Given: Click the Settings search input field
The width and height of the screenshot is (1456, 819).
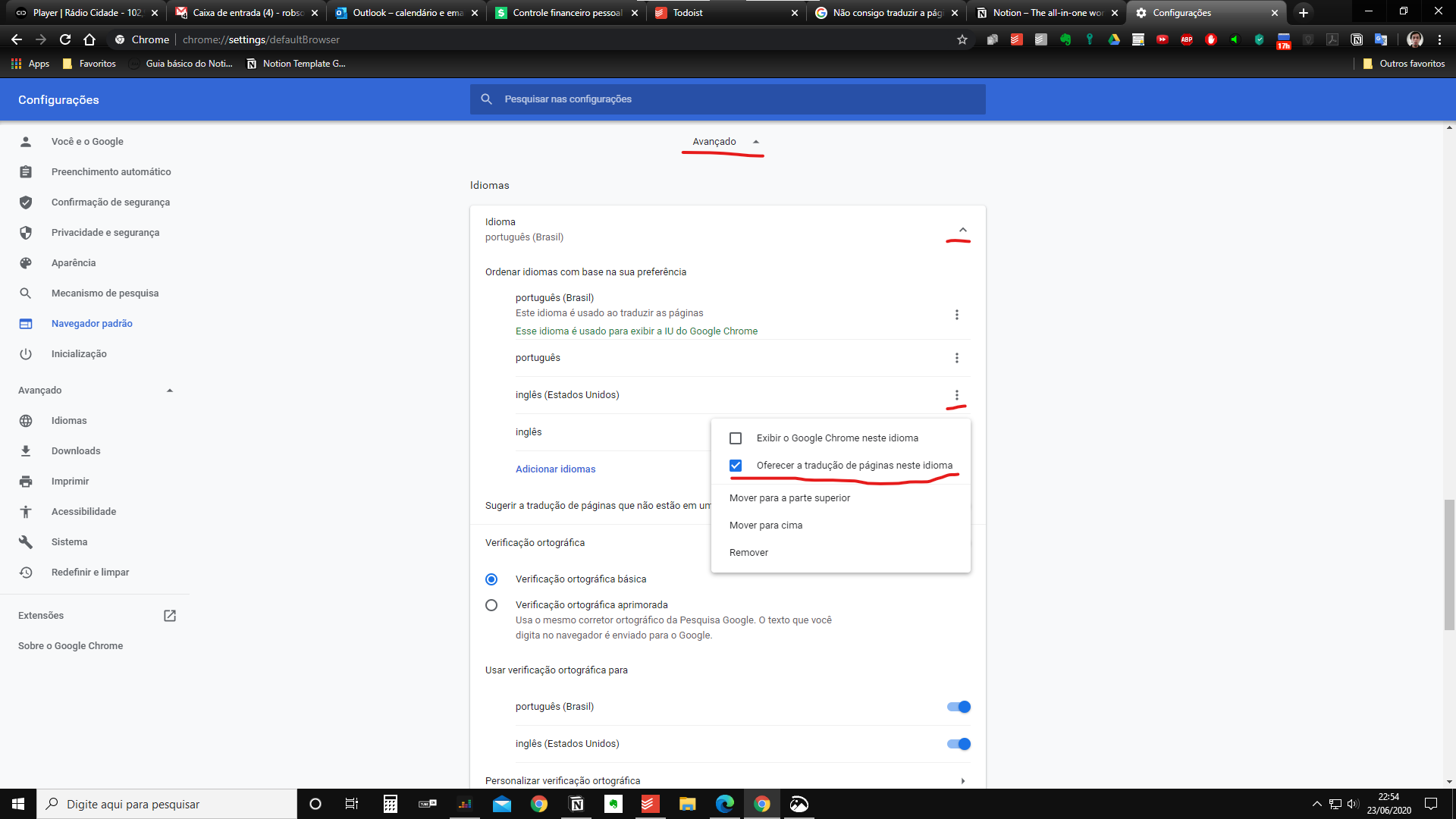Looking at the screenshot, I should click(x=728, y=99).
